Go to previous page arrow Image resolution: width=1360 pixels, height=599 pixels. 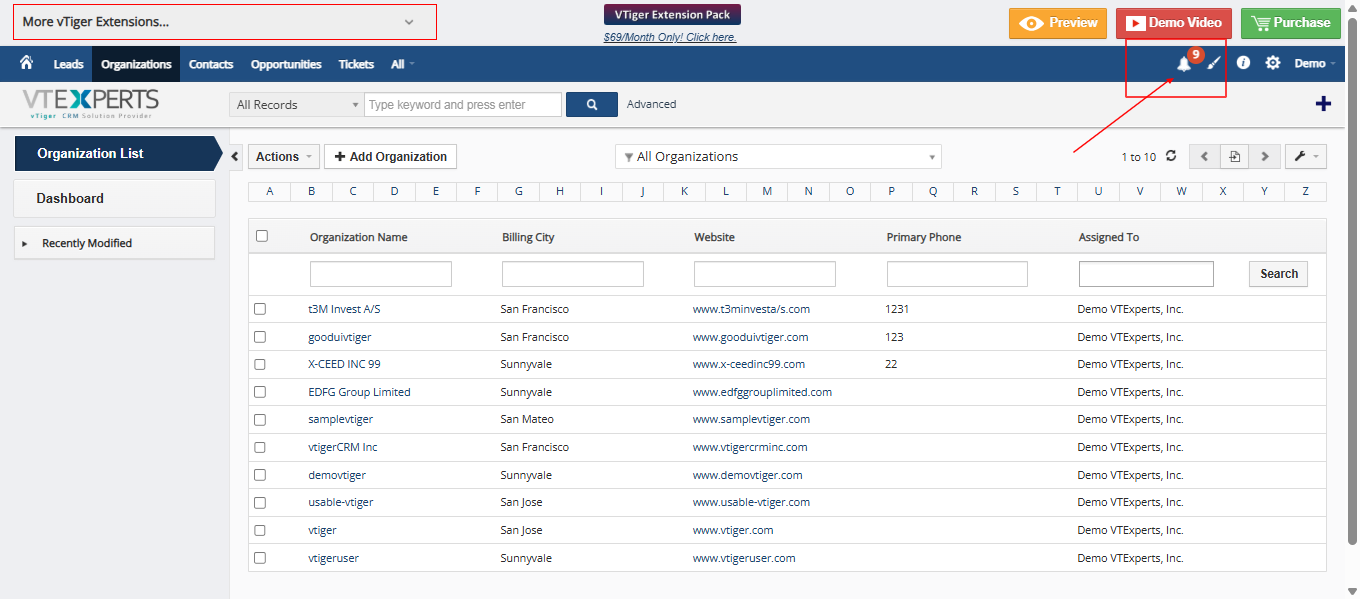click(x=1204, y=156)
